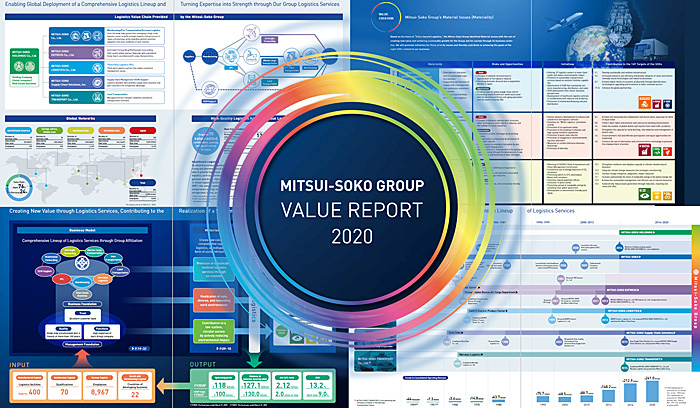Click the 'Business Model' header bar
This screenshot has width=700, height=408.
click(x=83, y=230)
